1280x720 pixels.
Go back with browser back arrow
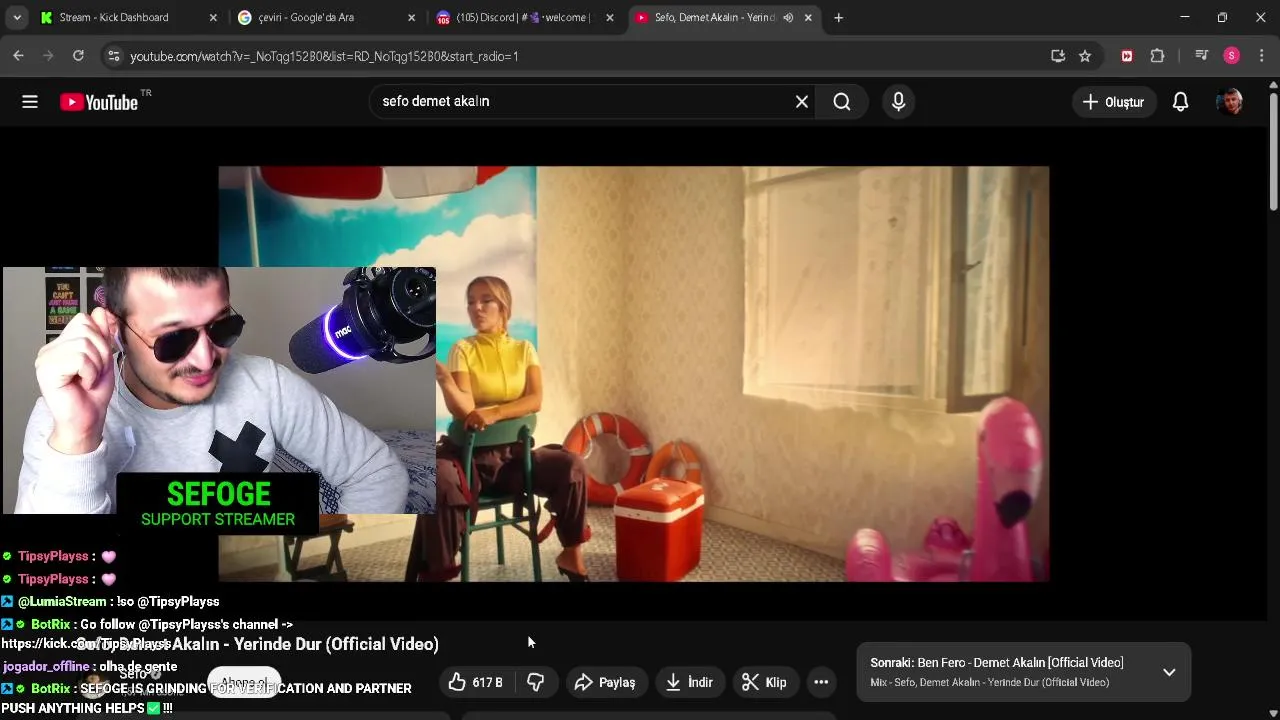click(x=18, y=56)
